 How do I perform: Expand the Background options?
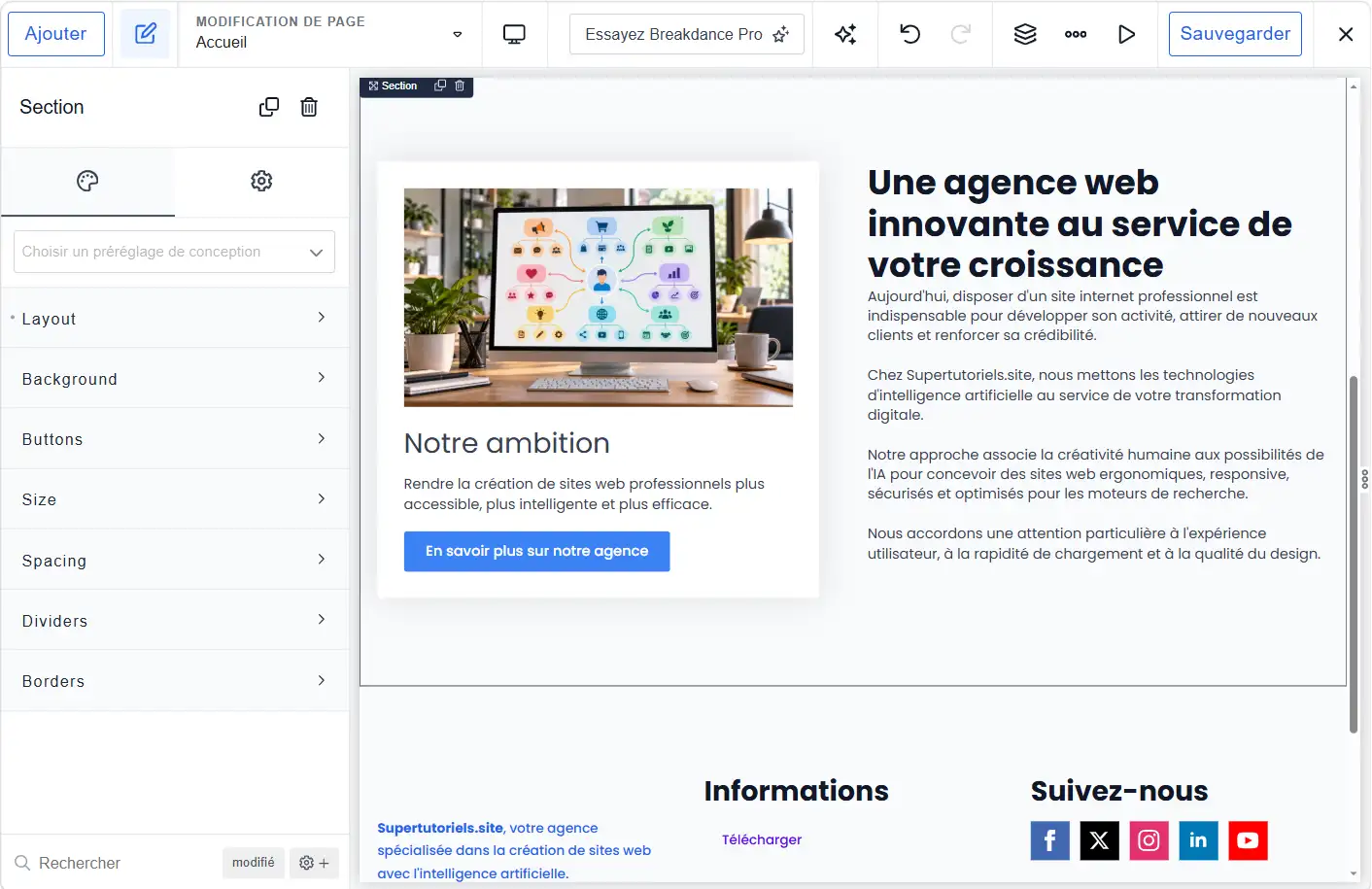point(175,378)
